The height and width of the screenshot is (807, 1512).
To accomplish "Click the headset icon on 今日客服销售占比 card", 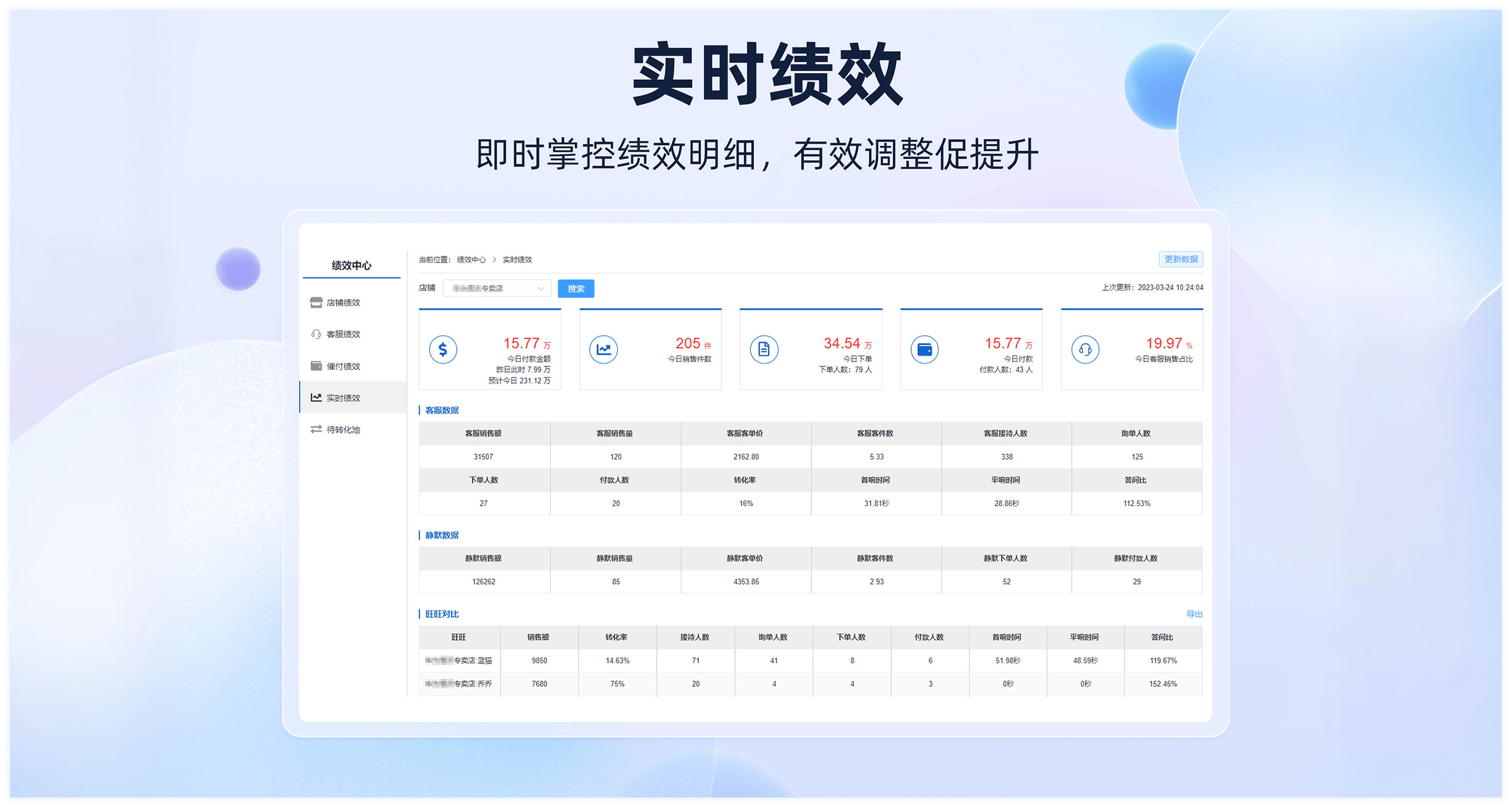I will (x=1085, y=349).
